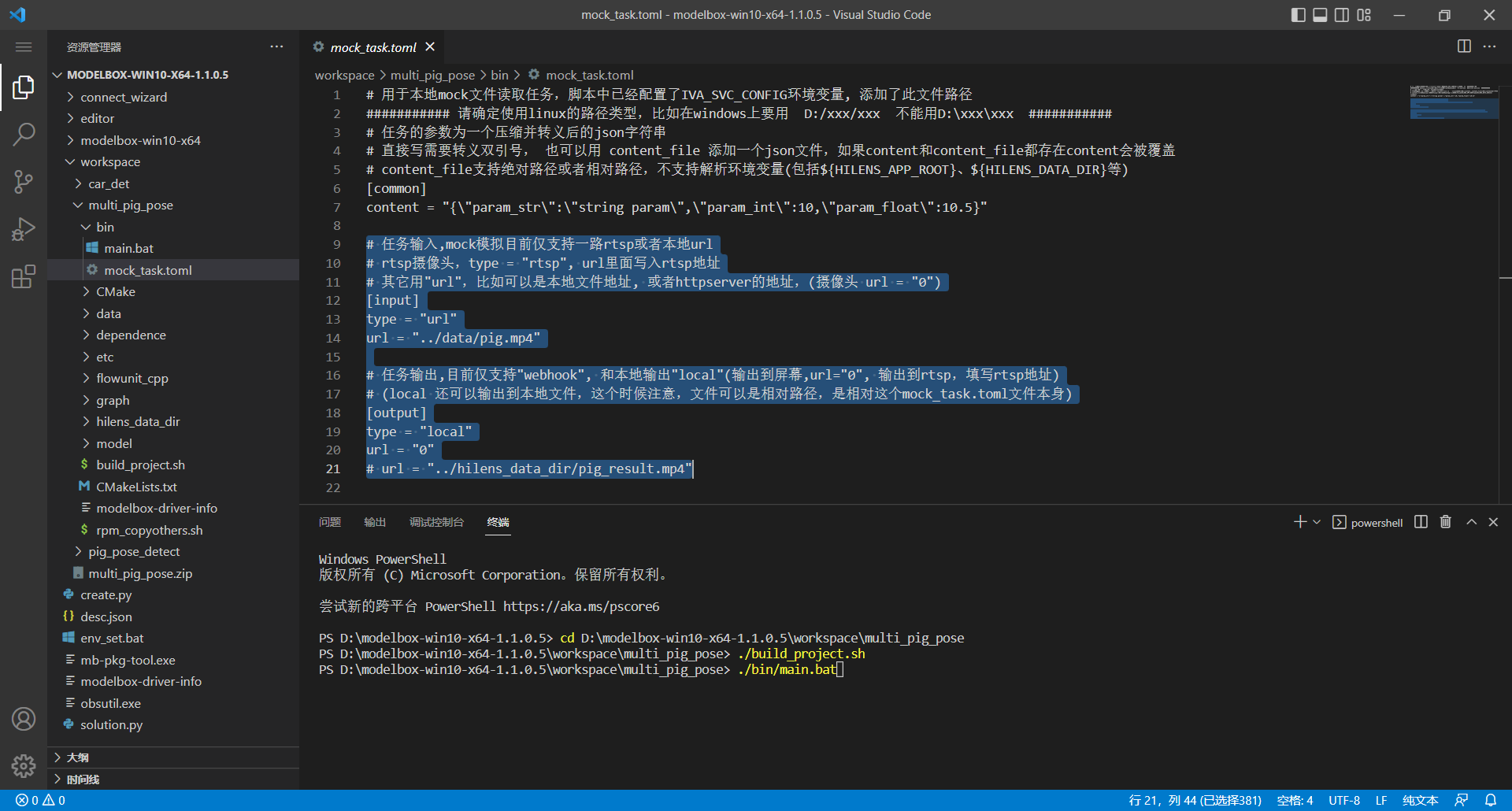Viewport: 1512px width, 811px height.
Task: Click the feedback icon in status bar
Action: click(1462, 800)
